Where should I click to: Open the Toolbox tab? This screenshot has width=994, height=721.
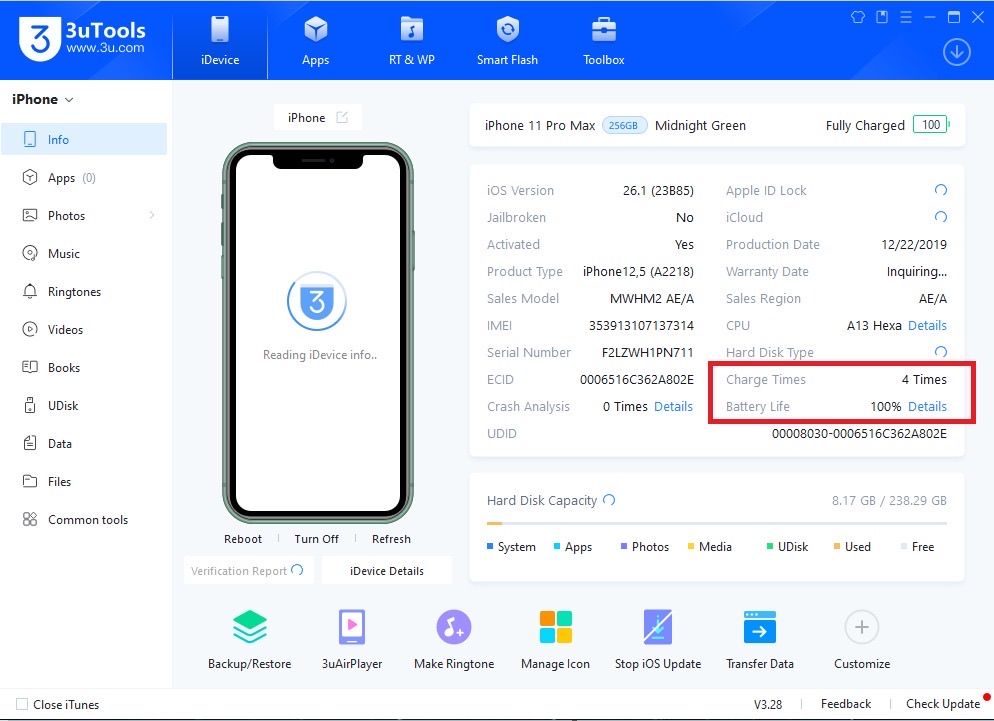(x=603, y=40)
